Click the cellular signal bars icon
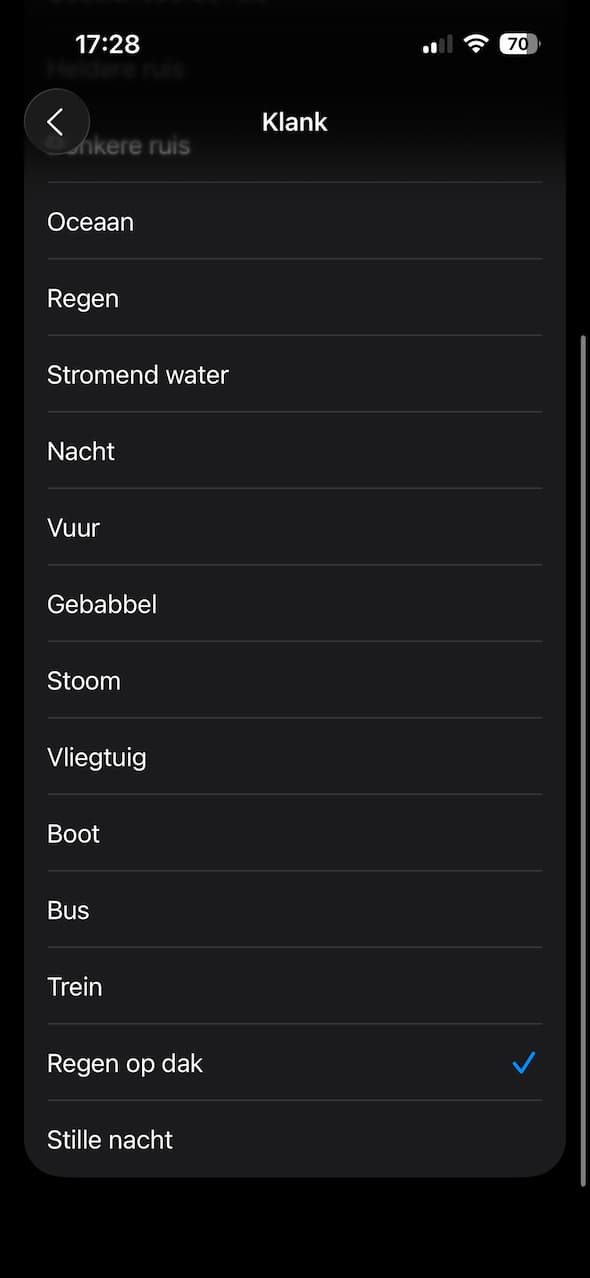This screenshot has height=1278, width=590. click(437, 44)
